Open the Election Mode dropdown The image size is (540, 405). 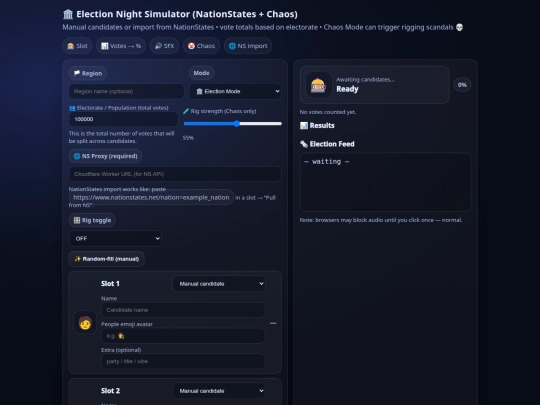[236, 91]
